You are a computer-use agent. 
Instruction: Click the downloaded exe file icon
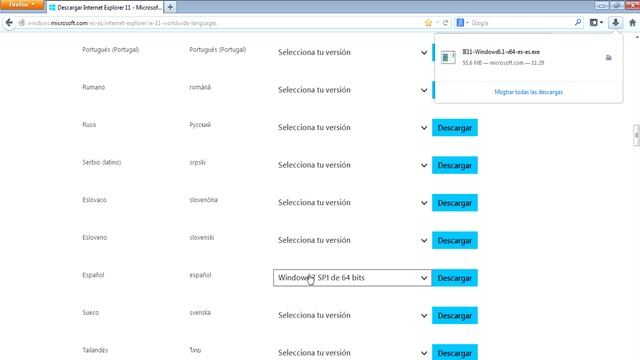[x=448, y=57]
